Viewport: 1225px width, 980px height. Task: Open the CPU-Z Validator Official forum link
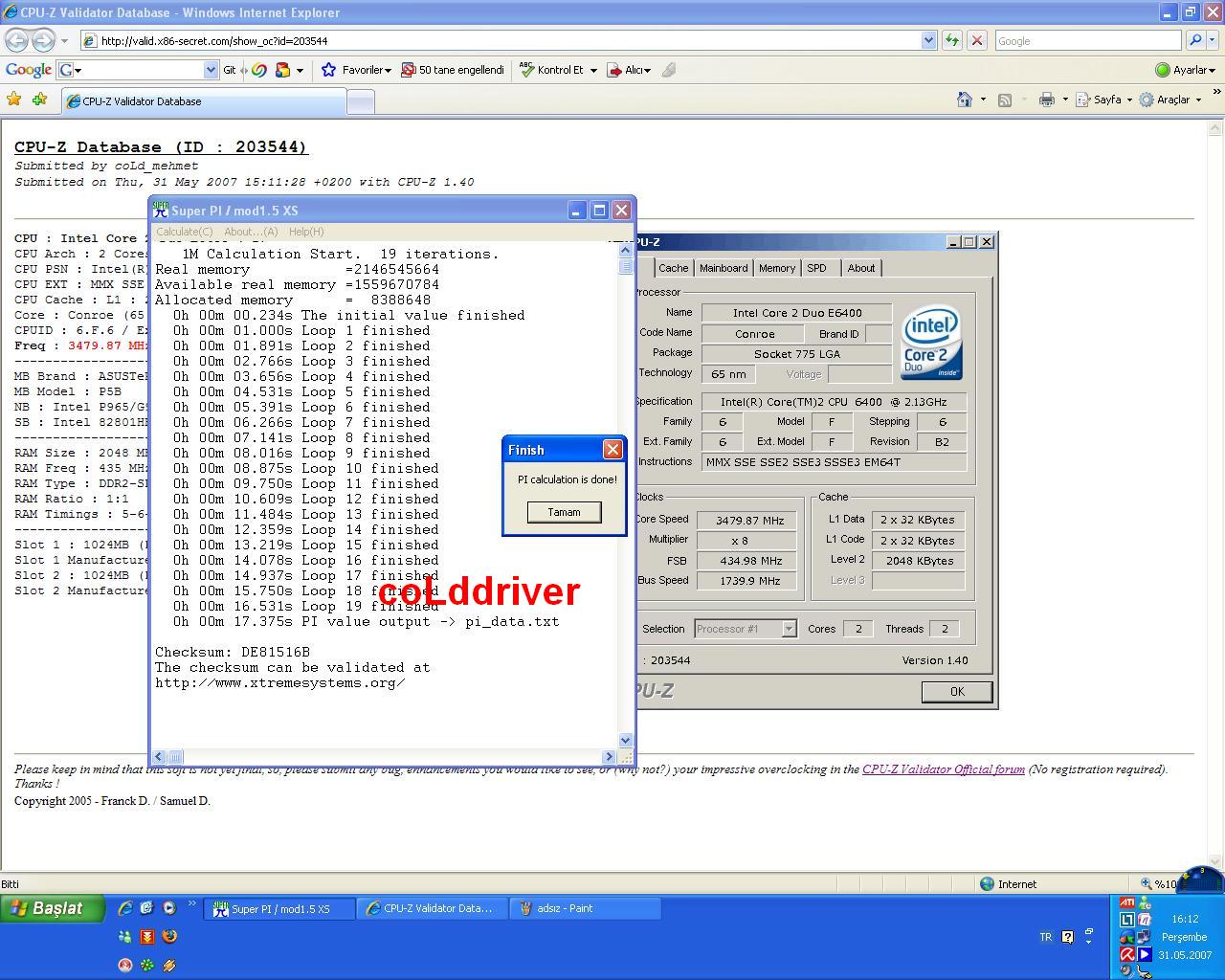tap(943, 768)
